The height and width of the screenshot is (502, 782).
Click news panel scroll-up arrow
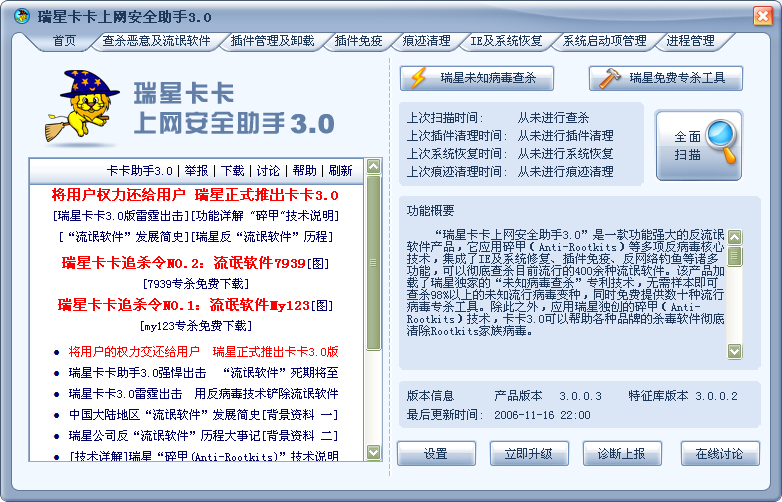[x=374, y=167]
